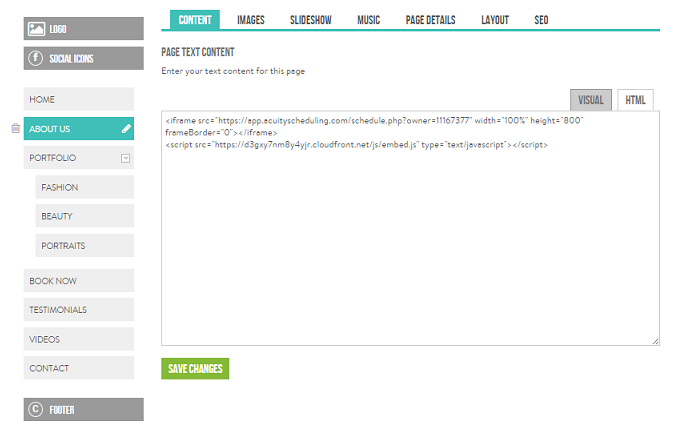Click the pencil edit icon on About Us
The image size is (684, 429).
[x=126, y=129]
